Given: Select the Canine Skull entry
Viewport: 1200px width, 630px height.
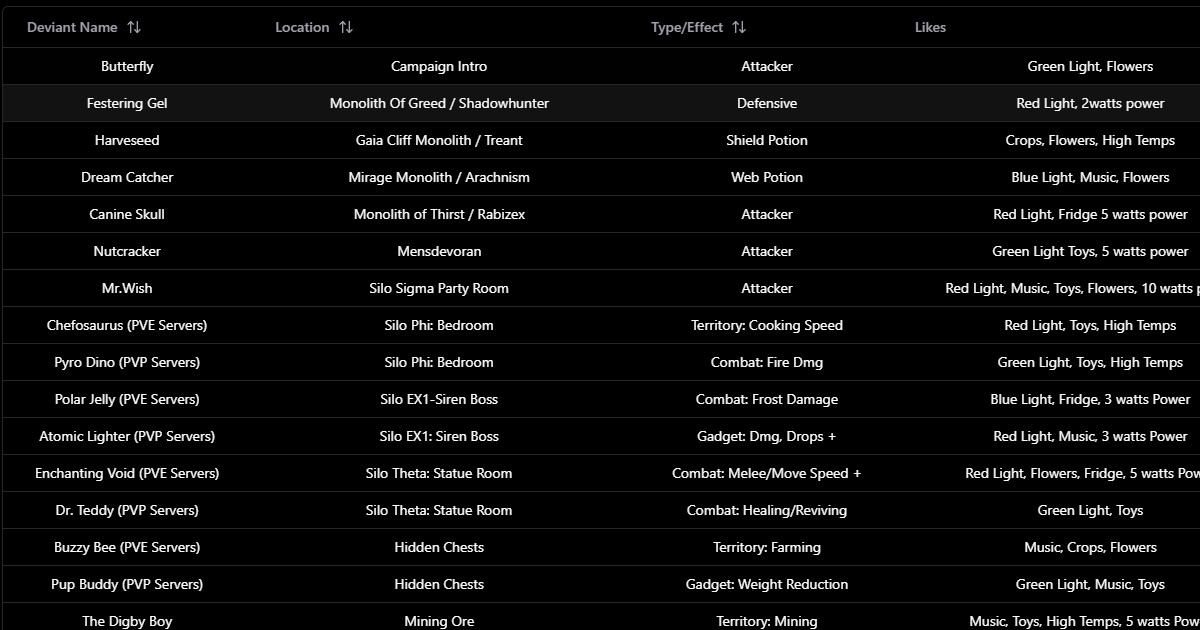Looking at the screenshot, I should tap(127, 215).
